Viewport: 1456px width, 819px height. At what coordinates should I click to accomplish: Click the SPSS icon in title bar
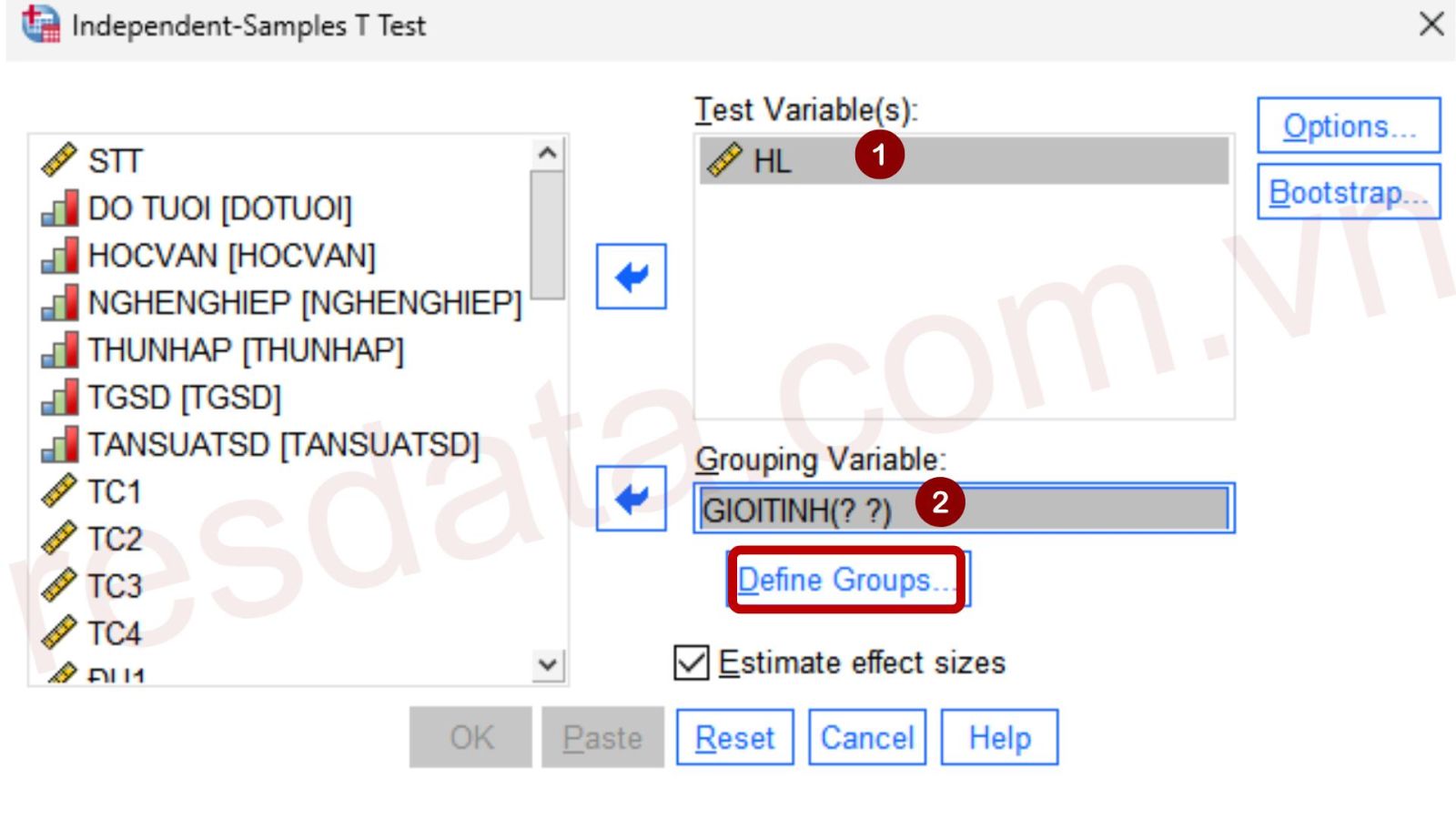(40, 25)
